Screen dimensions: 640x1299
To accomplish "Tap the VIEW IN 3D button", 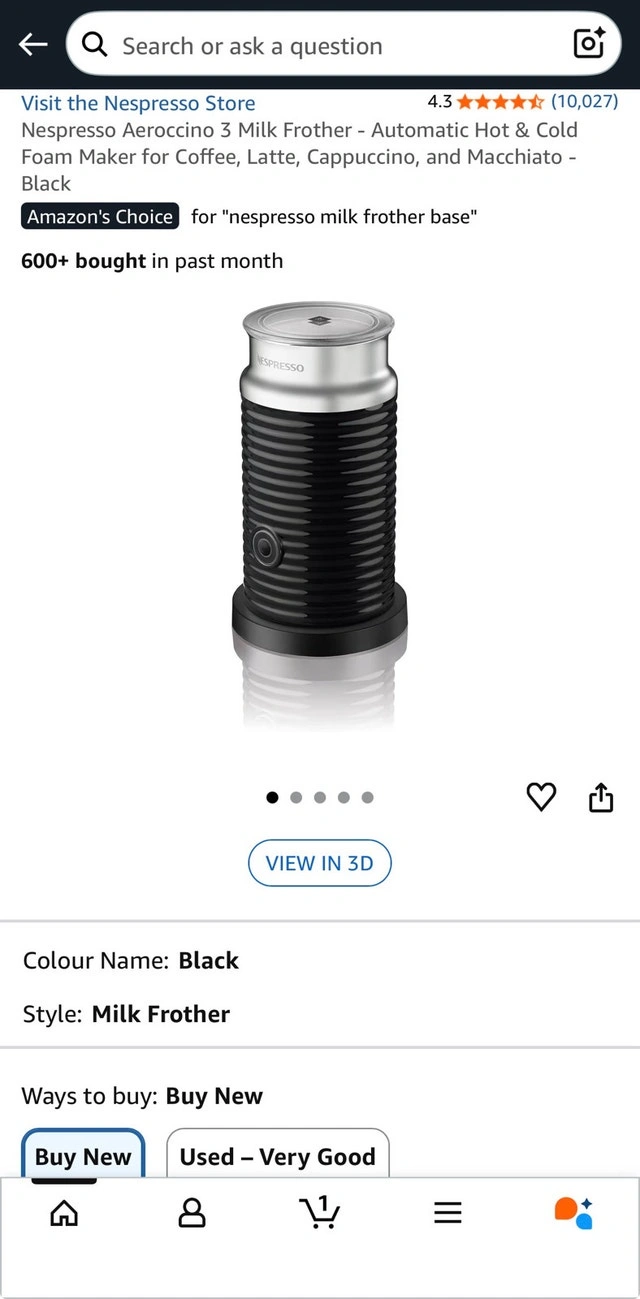I will (x=320, y=863).
